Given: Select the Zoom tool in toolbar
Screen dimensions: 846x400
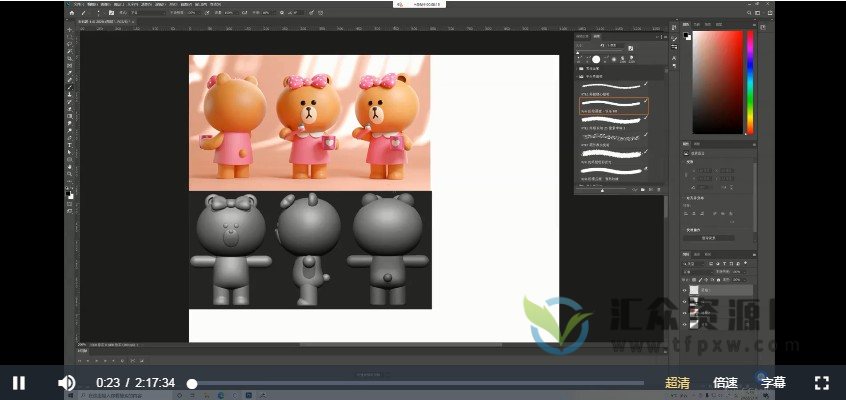Looking at the screenshot, I should tap(70, 174).
